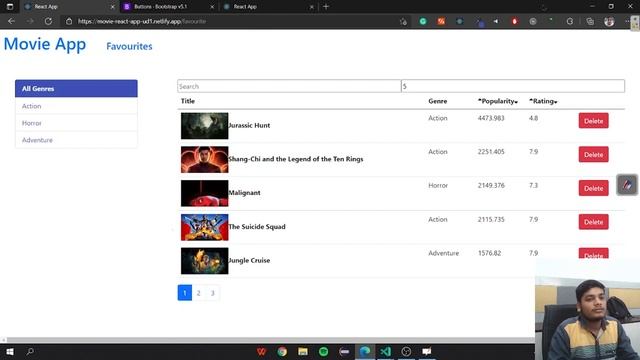Click the green Grammarly extension icon

click(423, 21)
